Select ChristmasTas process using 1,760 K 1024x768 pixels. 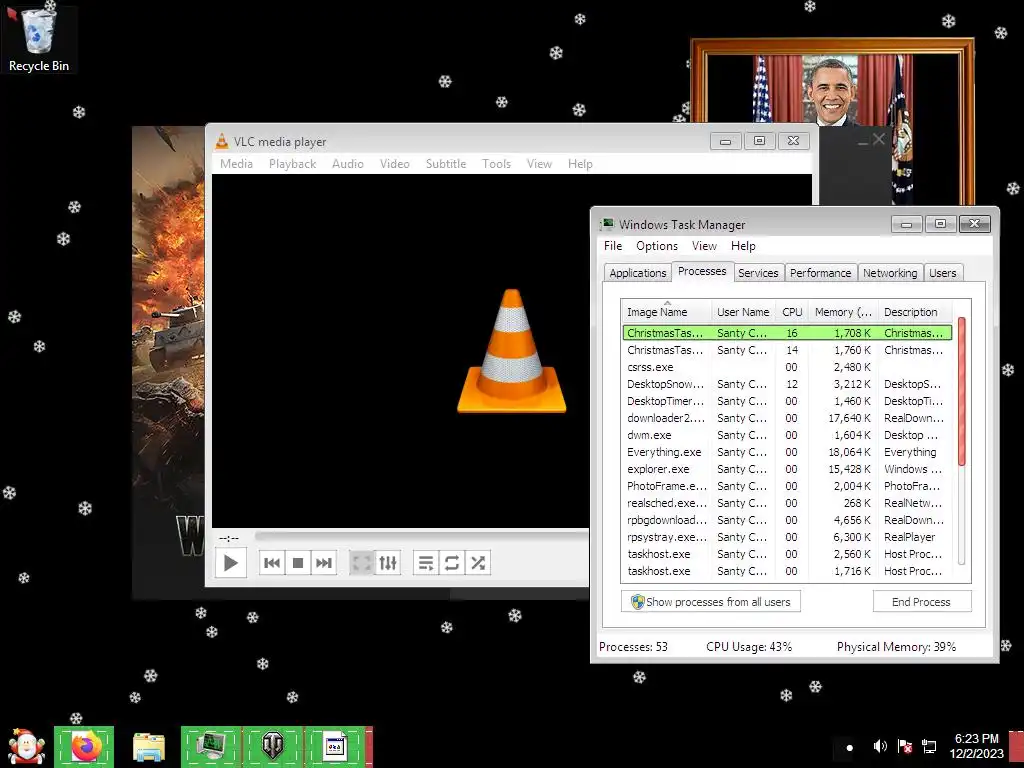coord(787,350)
